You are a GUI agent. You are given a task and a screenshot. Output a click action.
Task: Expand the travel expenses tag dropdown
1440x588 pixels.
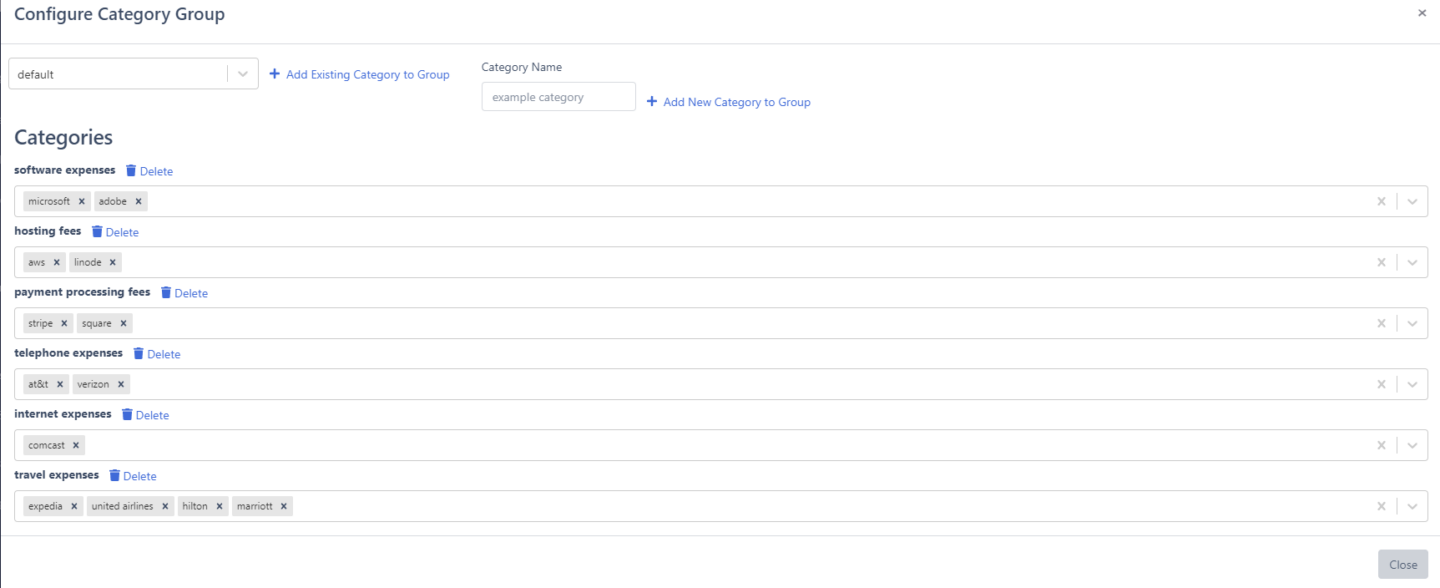(1412, 506)
